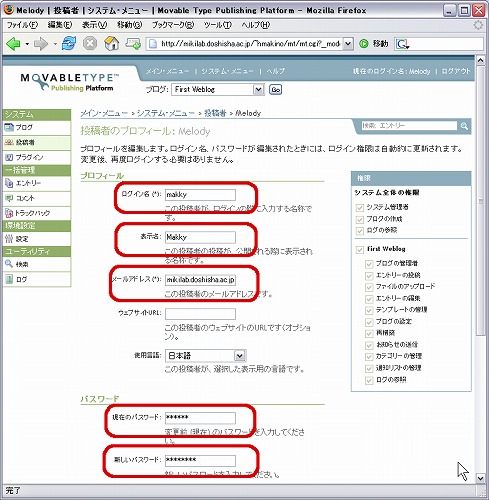Toggle ファイルのアップロード checkbox
This screenshot has height=500, width=489.
tap(369, 287)
